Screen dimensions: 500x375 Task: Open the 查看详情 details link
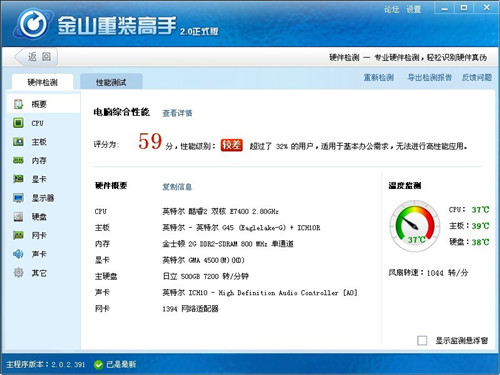[x=177, y=113]
